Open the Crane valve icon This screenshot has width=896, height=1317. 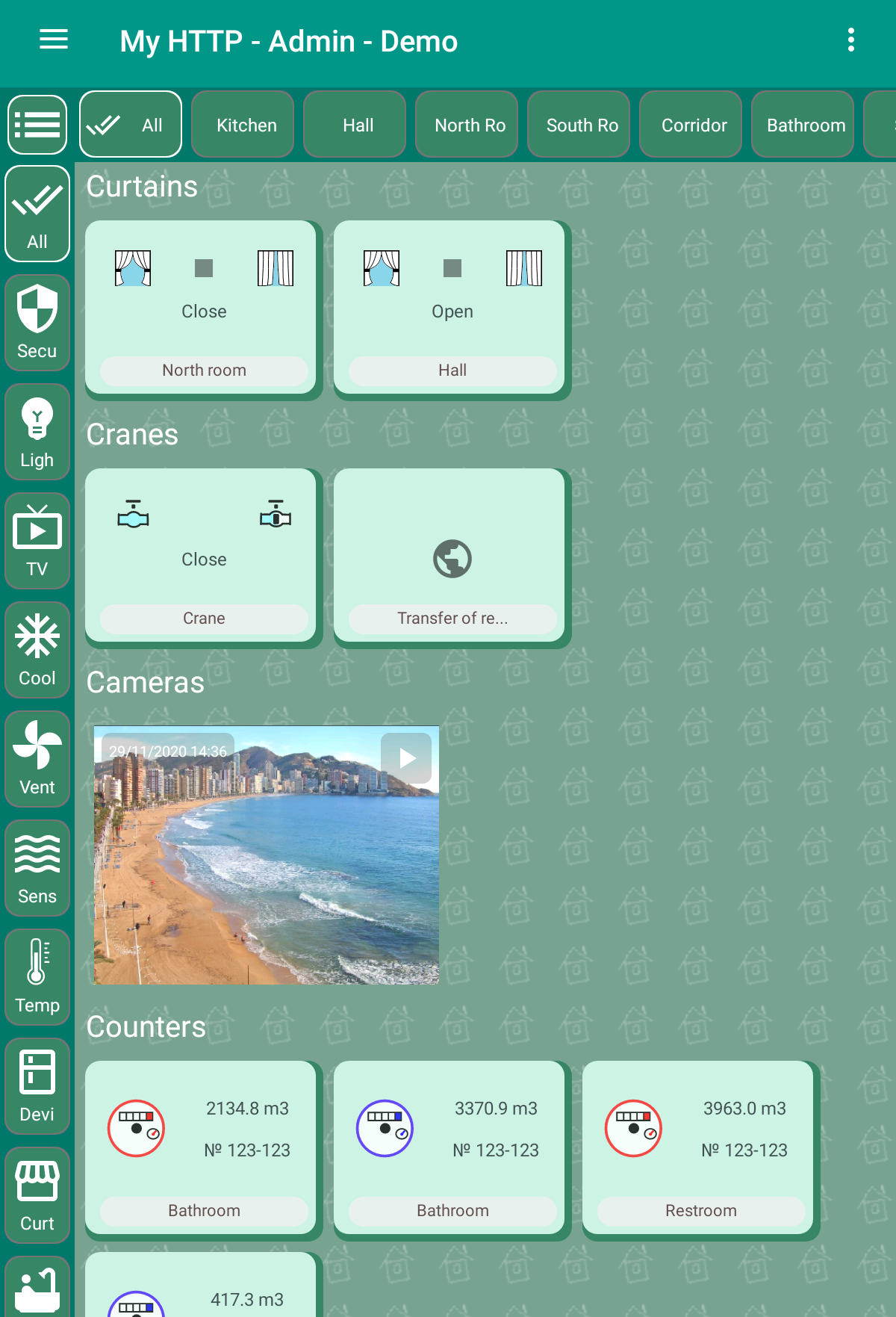tap(133, 515)
